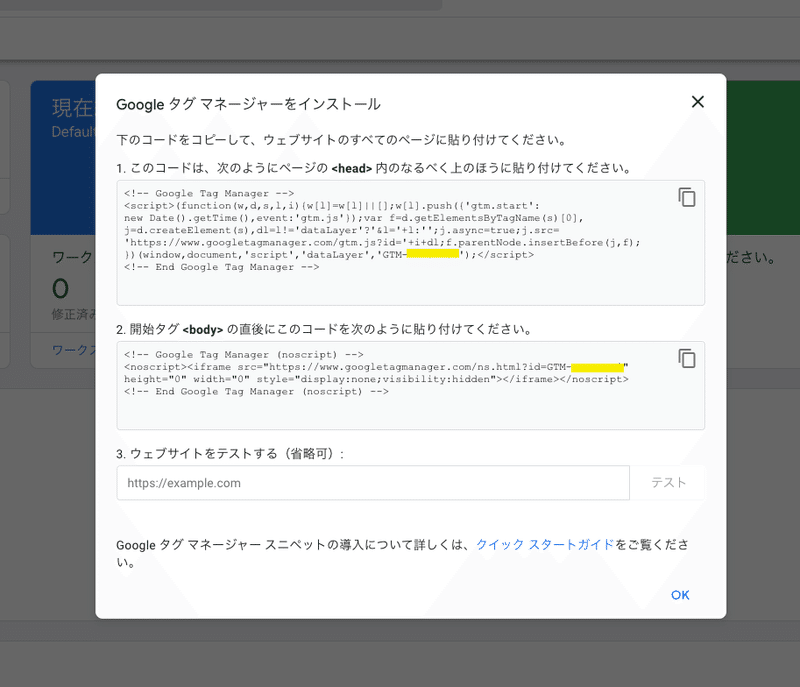Viewport: 800px width, 687px height.
Task: Click the head code snippet text area
Action: point(411,243)
